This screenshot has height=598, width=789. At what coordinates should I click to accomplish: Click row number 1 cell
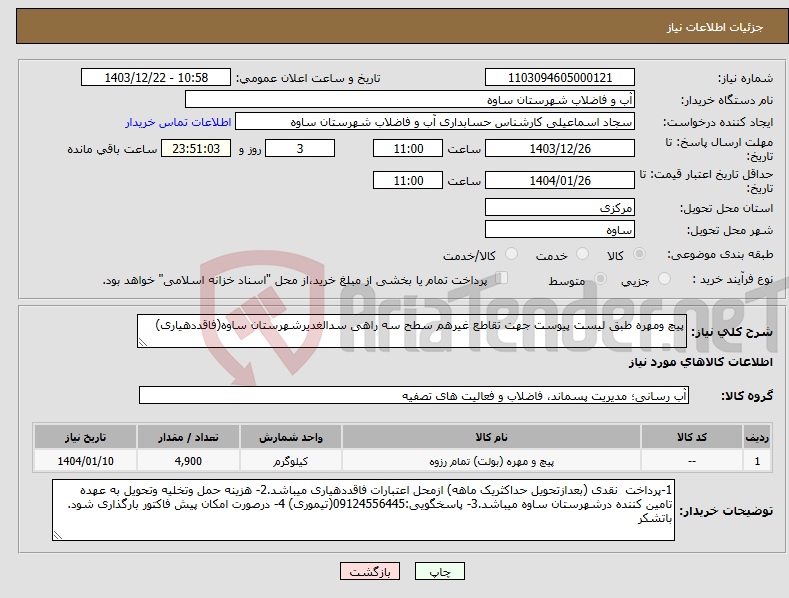(757, 461)
